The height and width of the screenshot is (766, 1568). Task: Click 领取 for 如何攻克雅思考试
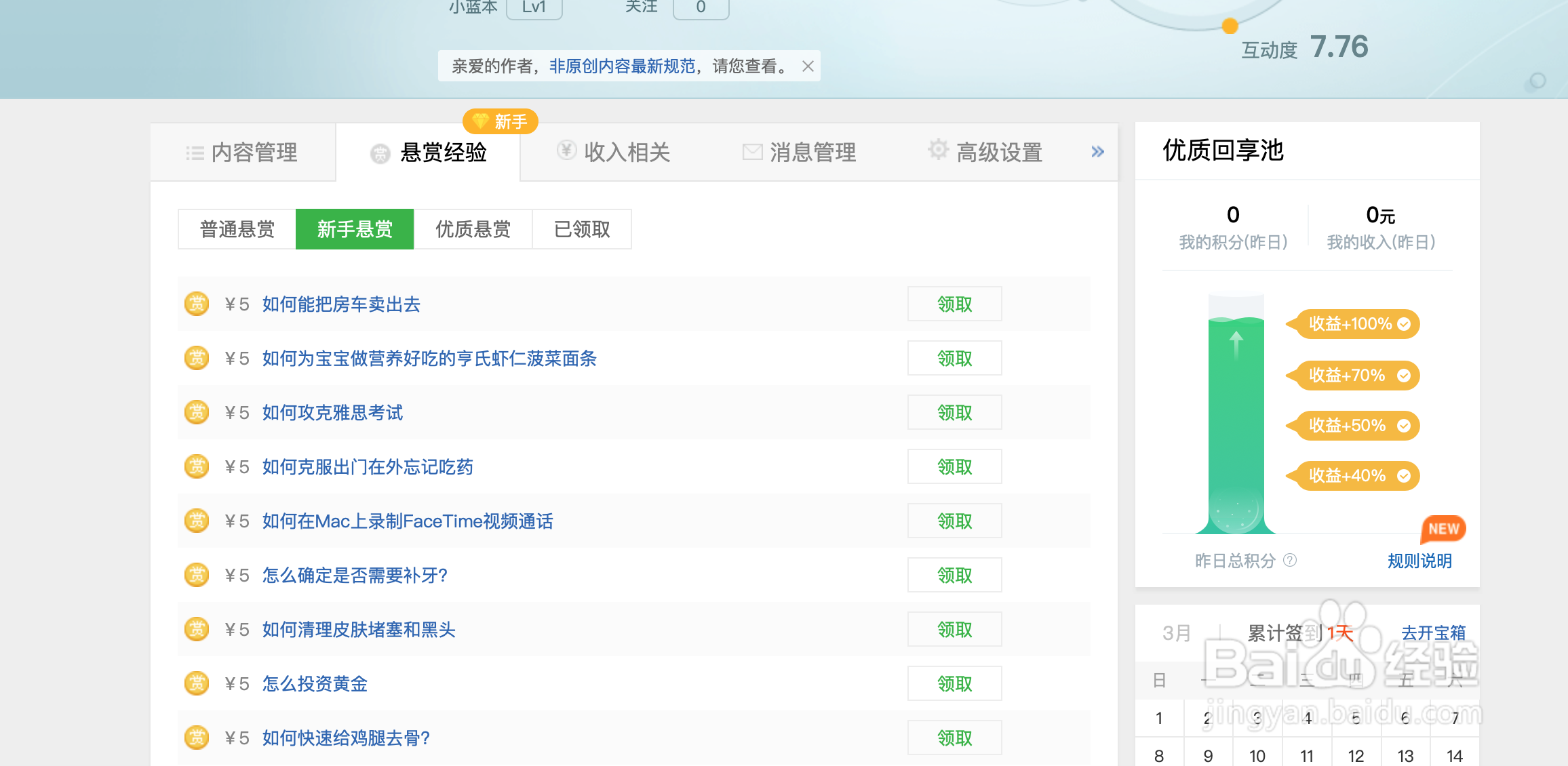coord(954,411)
